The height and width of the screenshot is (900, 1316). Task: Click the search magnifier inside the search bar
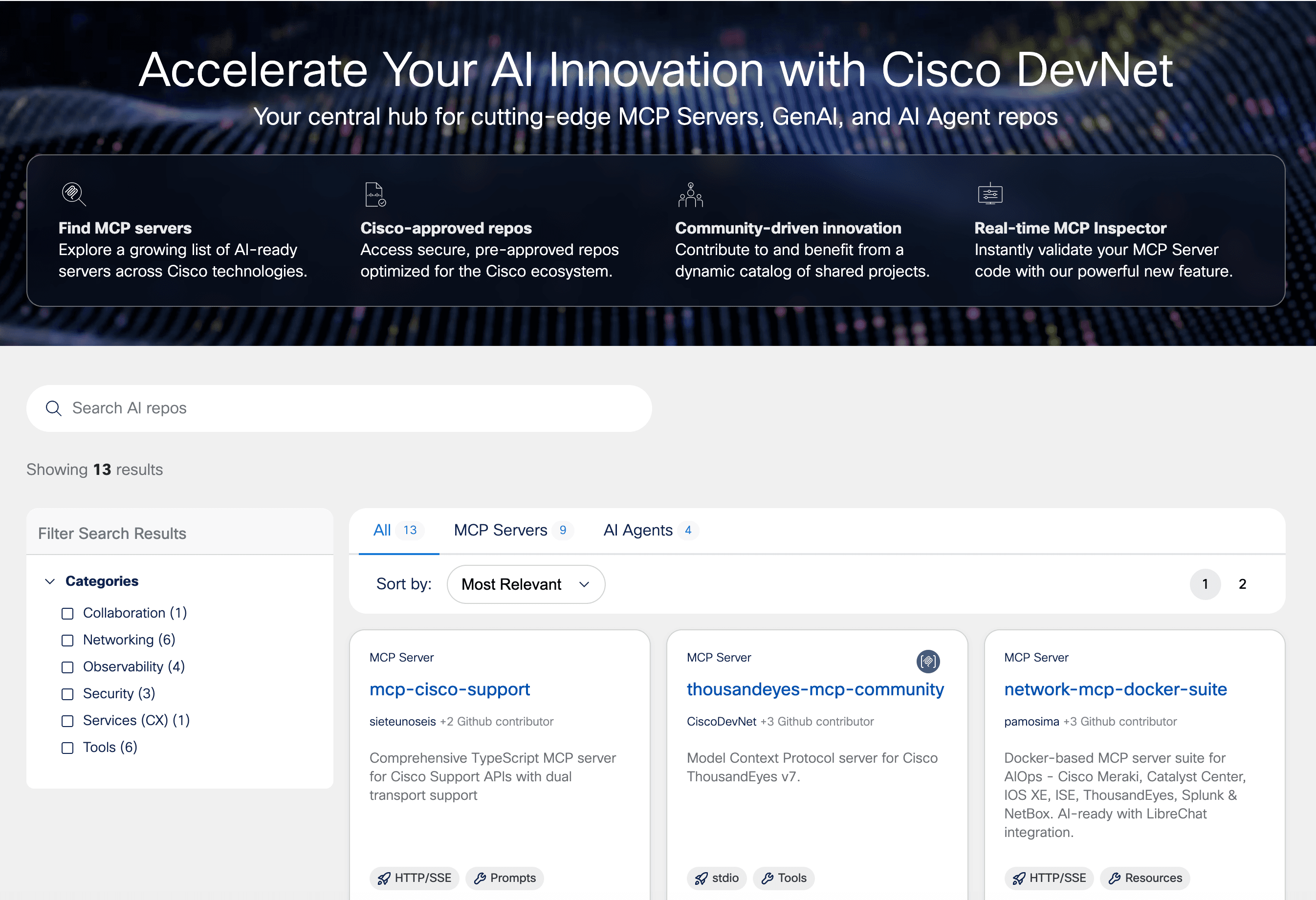[x=53, y=408]
